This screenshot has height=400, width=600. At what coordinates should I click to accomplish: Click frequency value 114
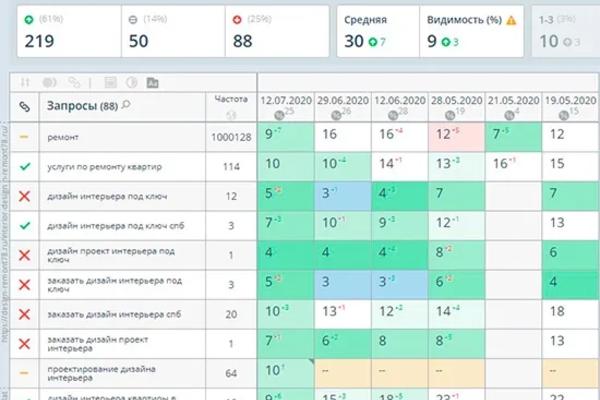coord(231,167)
